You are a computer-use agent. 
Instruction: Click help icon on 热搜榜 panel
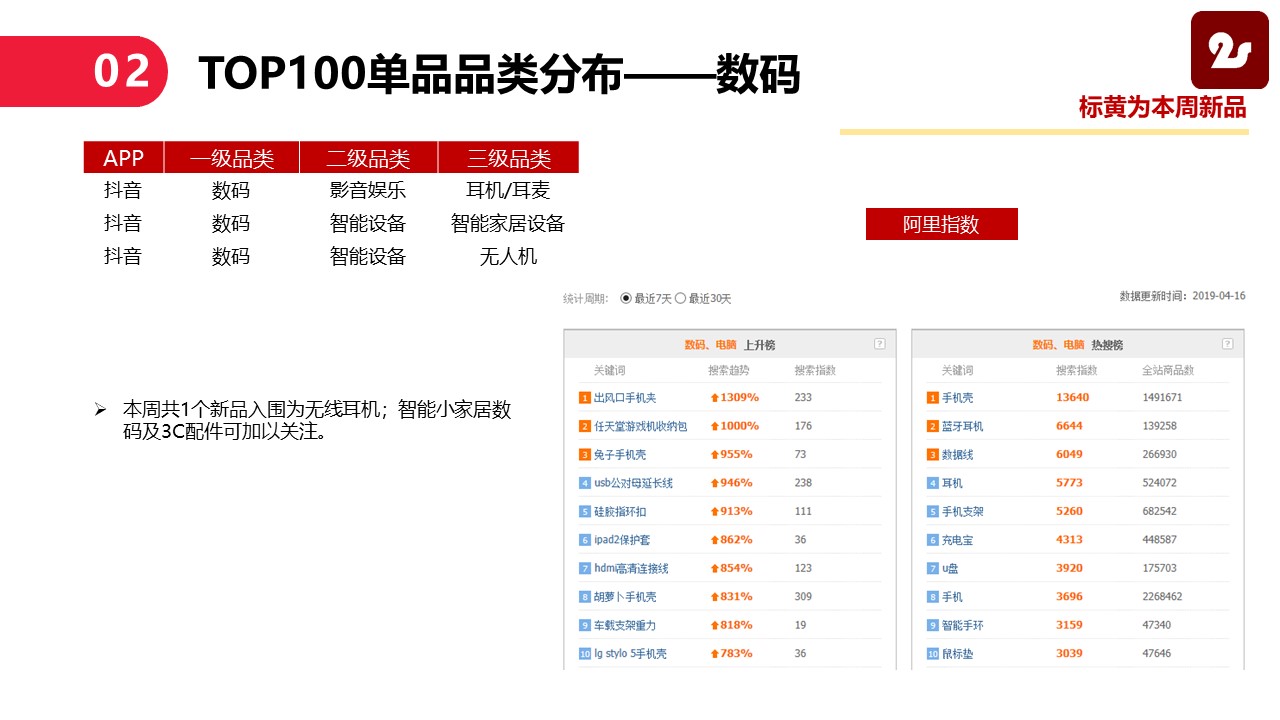coord(1228,344)
